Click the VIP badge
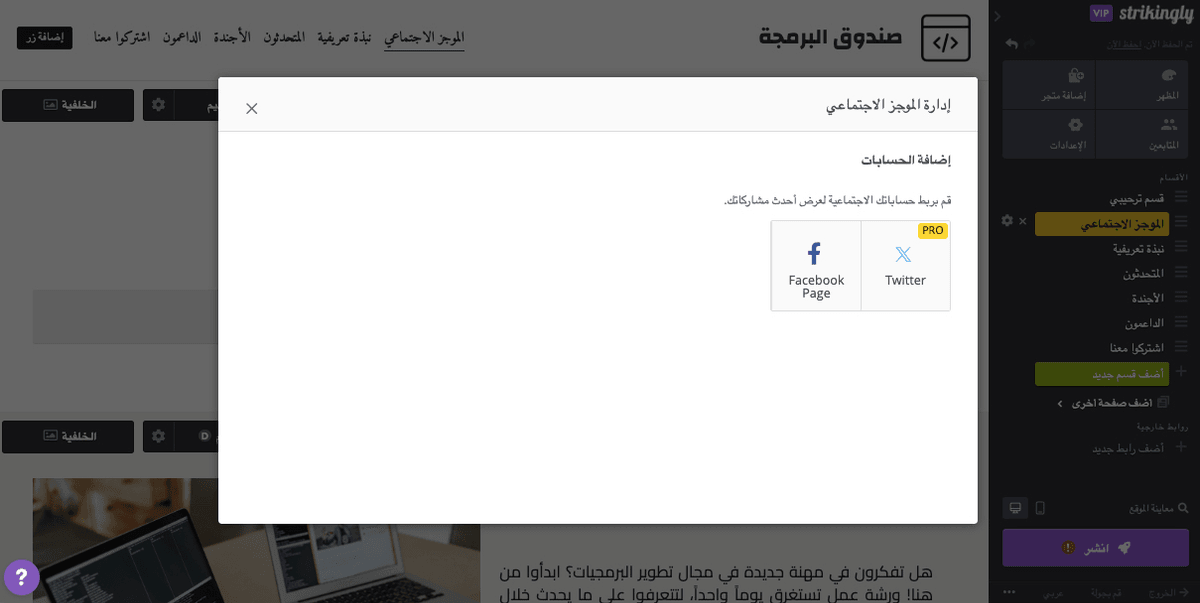 pos(1101,13)
